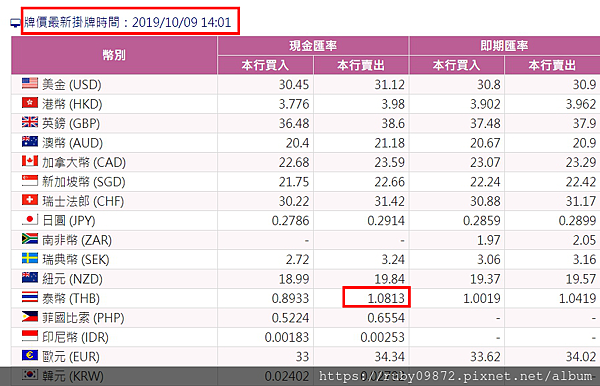Select the 歐元 (EUR) currency label

[71, 357]
